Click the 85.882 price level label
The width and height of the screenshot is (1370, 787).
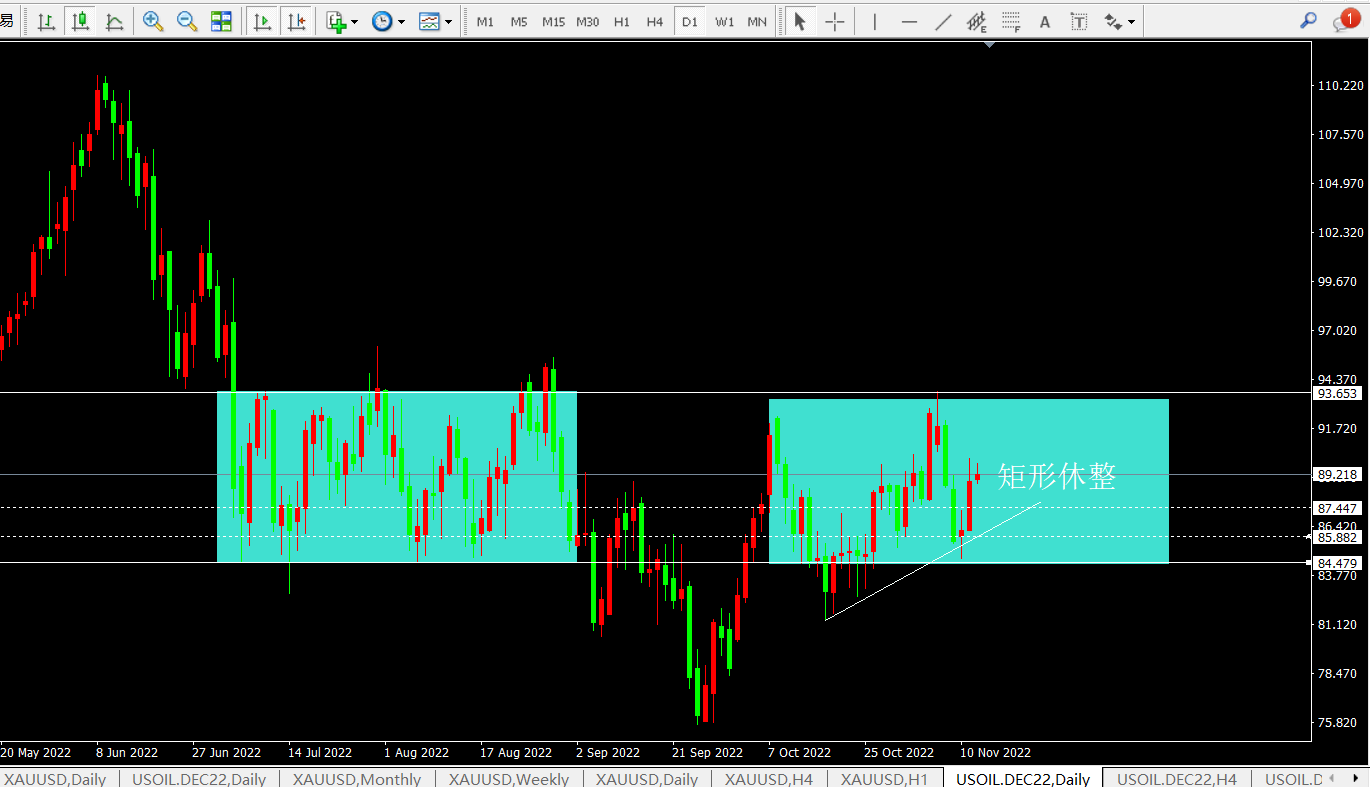coord(1338,537)
